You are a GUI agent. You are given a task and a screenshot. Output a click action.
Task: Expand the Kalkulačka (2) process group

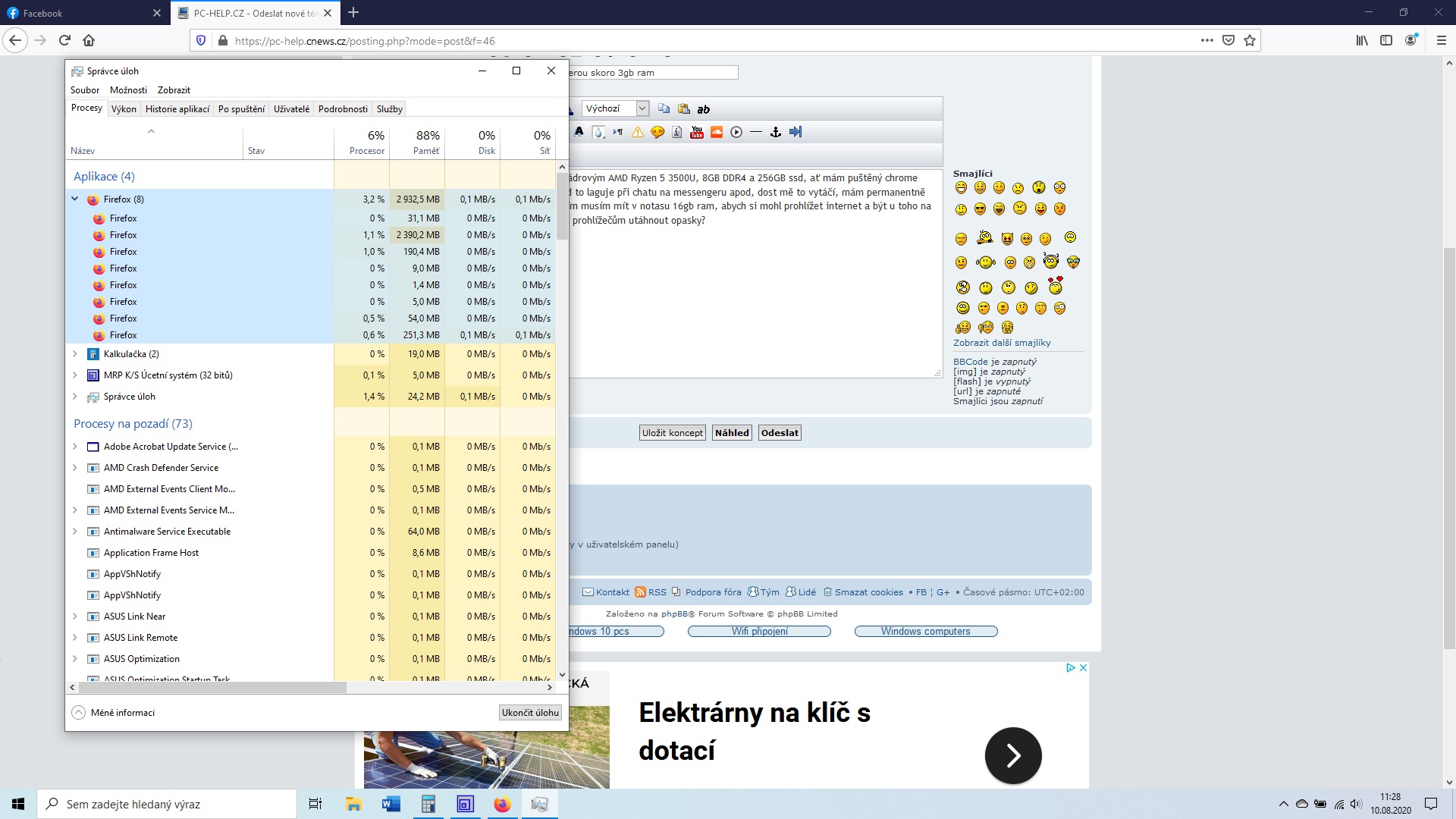pyautogui.click(x=75, y=354)
